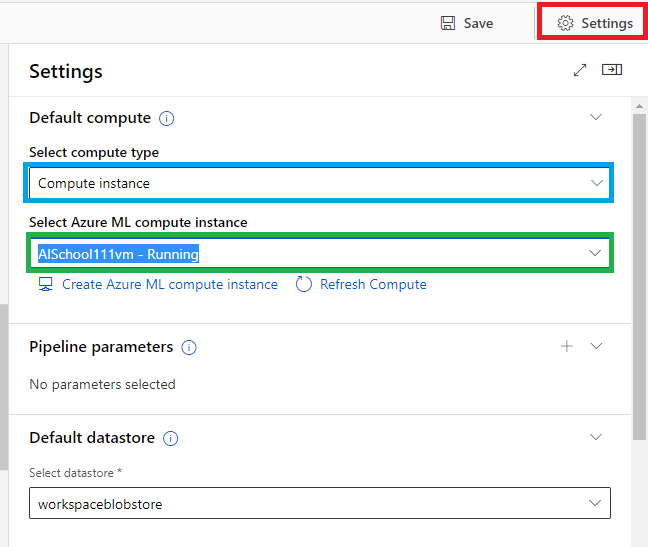
Task: Collapse the Pipeline parameters section chevron
Action: click(x=596, y=346)
